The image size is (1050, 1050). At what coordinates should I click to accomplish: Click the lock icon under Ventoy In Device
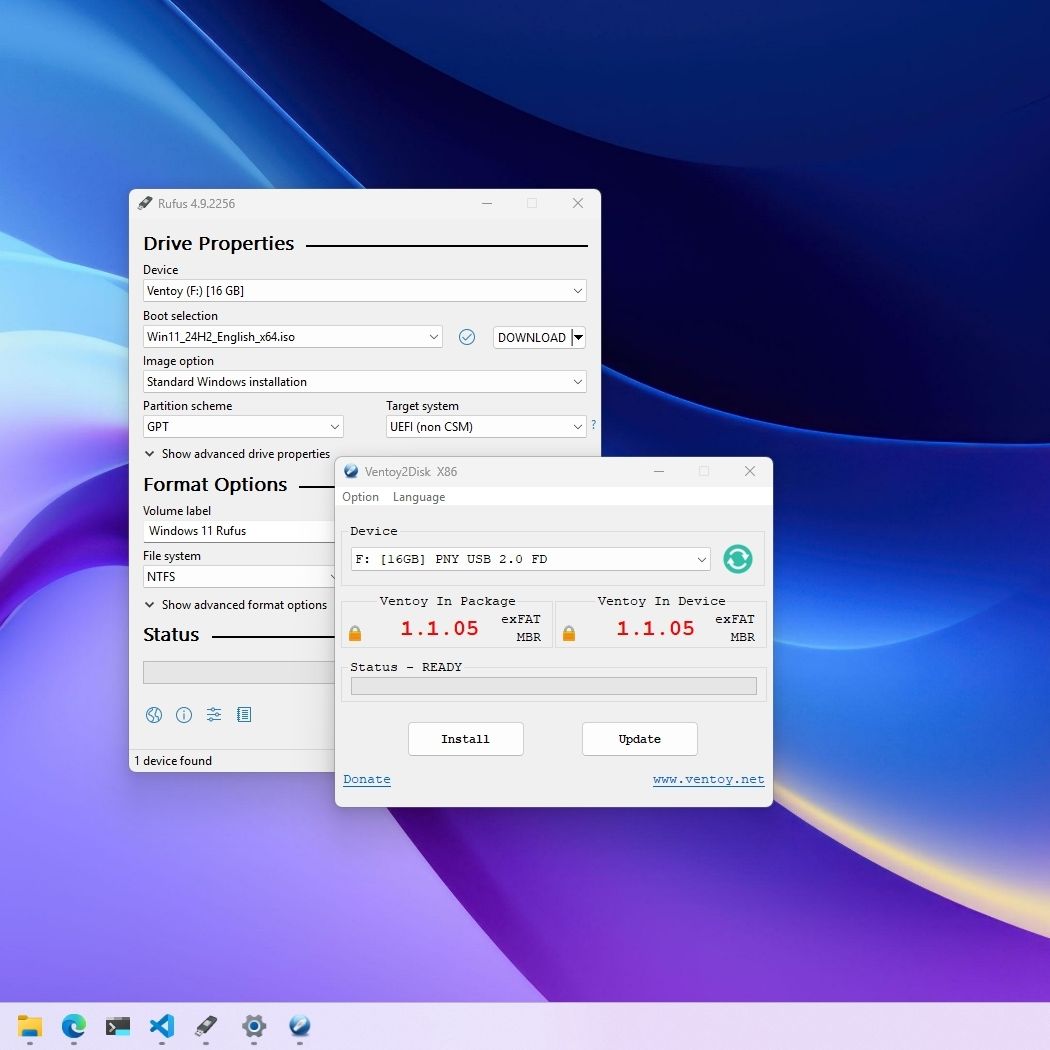[x=569, y=633]
